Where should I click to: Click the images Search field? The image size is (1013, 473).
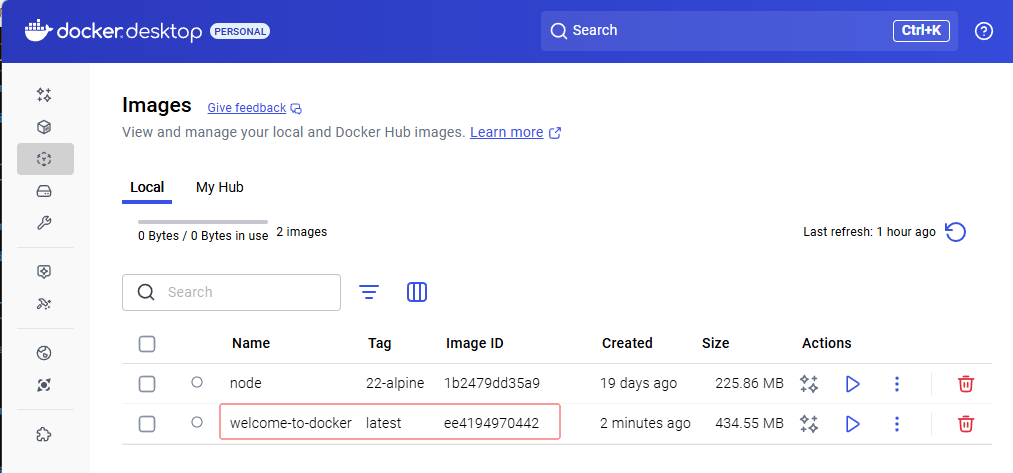click(231, 292)
